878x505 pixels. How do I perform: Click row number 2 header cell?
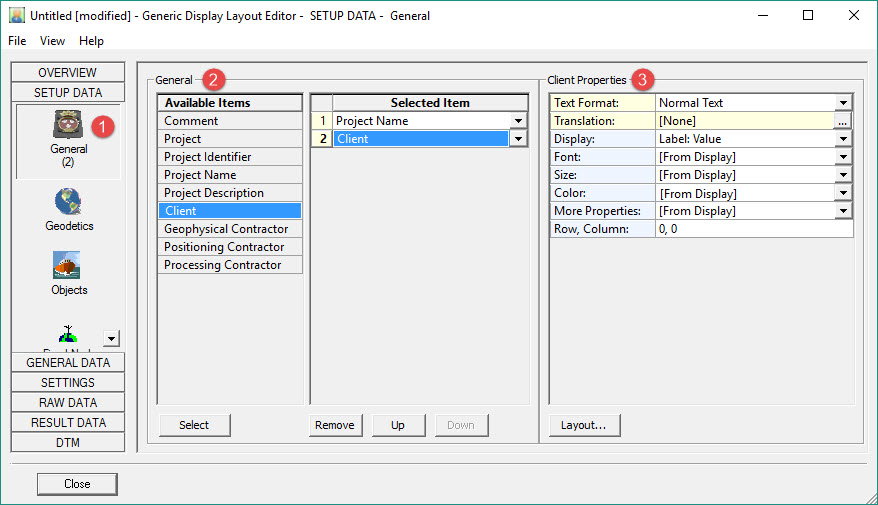click(322, 139)
